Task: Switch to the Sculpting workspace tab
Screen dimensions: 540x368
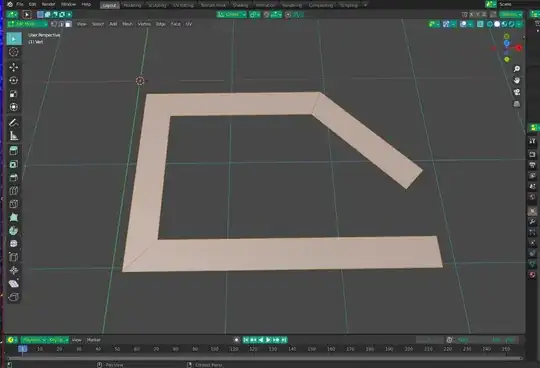Action: click(x=157, y=5)
